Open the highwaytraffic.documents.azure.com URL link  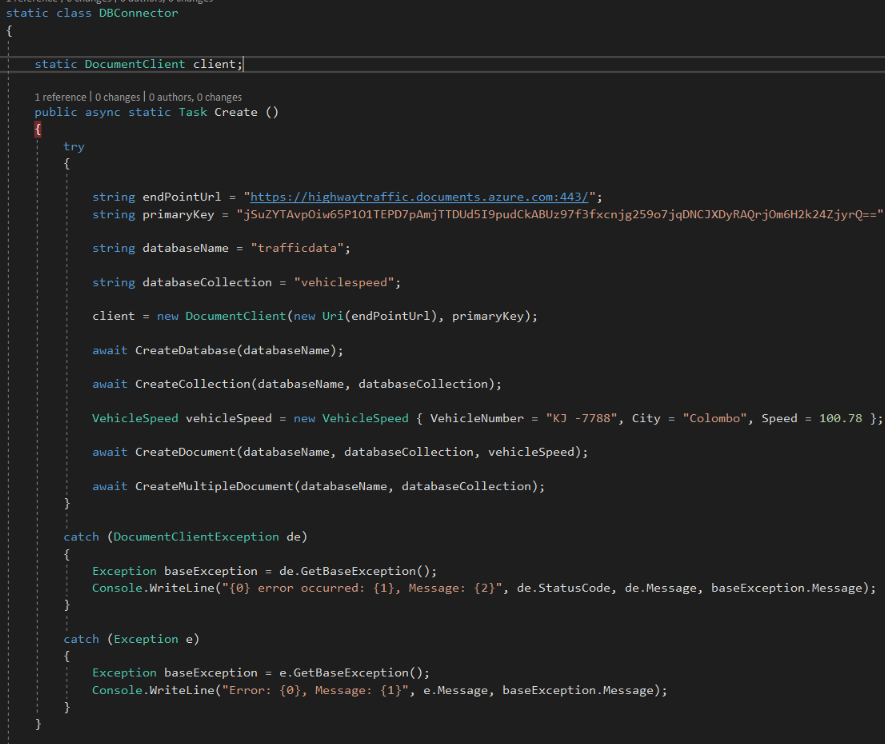419,197
